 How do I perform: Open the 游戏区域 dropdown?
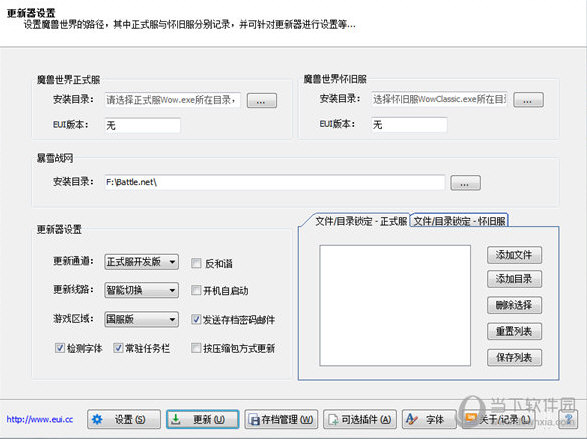pyautogui.click(x=142, y=319)
